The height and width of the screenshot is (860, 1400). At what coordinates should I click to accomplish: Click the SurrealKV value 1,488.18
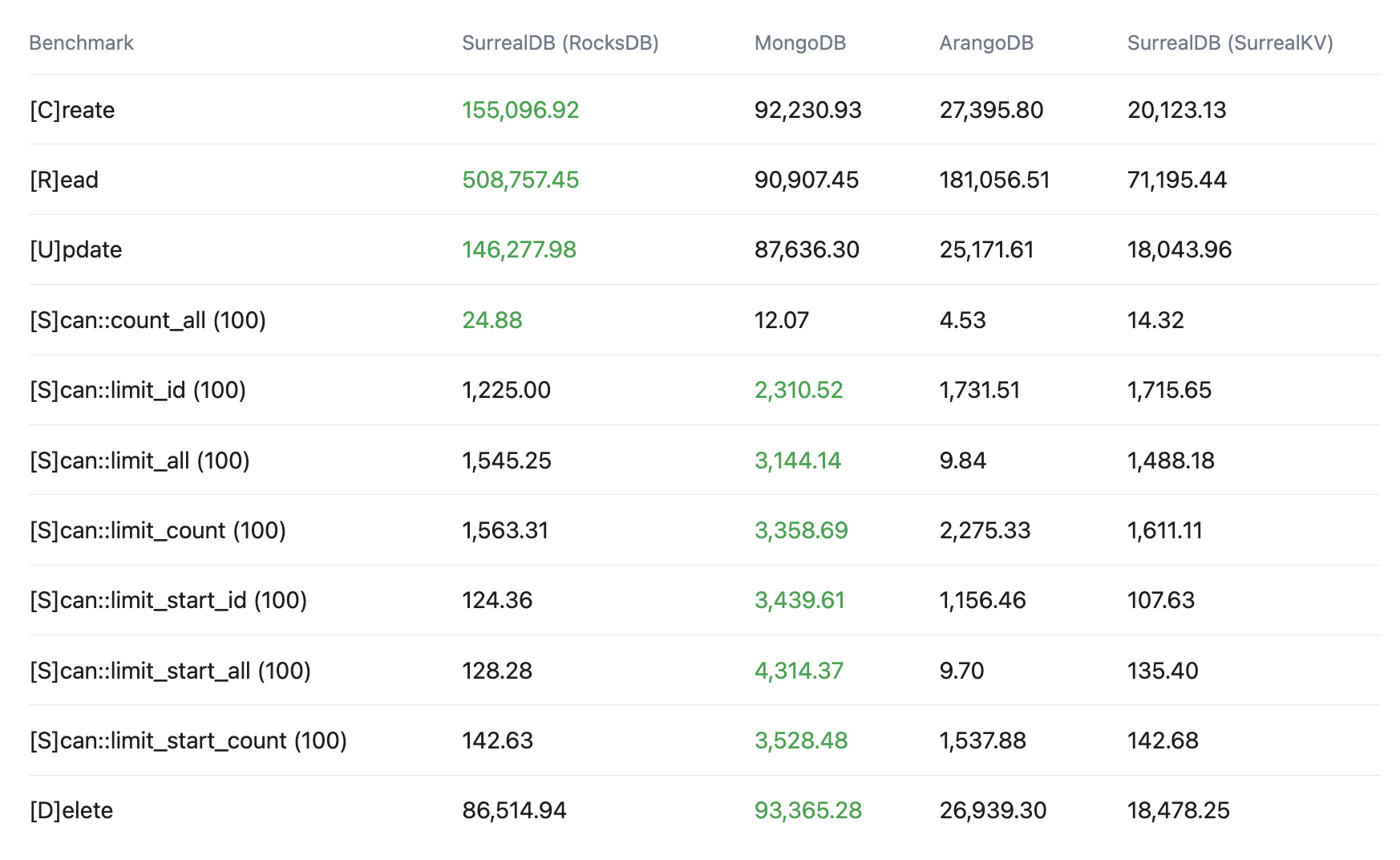1171,460
